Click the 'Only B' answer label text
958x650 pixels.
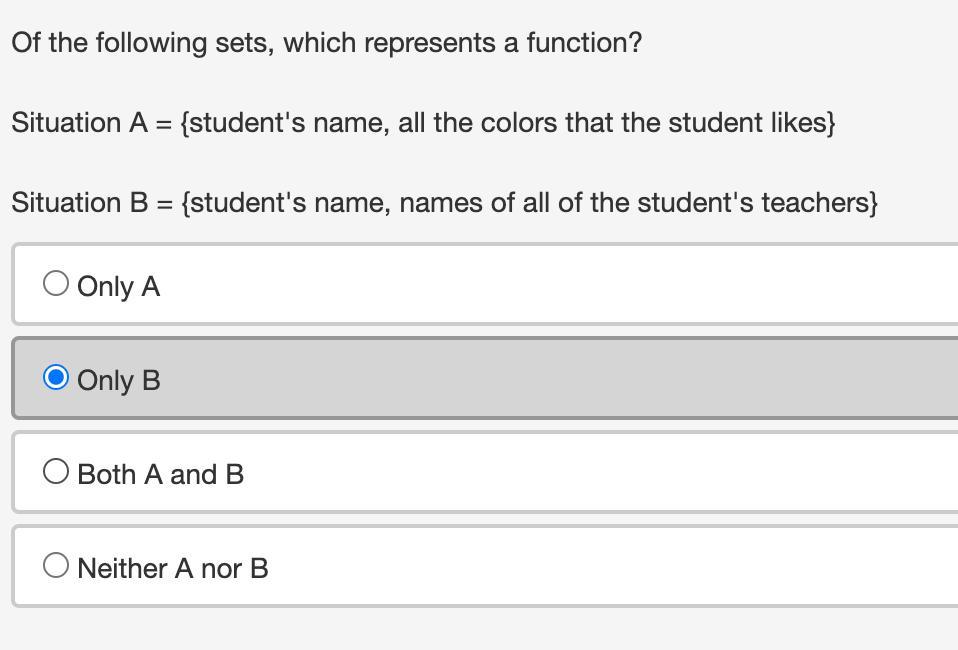point(118,380)
